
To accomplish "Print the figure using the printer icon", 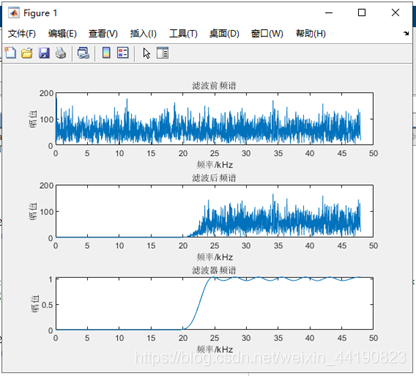I will pyautogui.click(x=61, y=53).
